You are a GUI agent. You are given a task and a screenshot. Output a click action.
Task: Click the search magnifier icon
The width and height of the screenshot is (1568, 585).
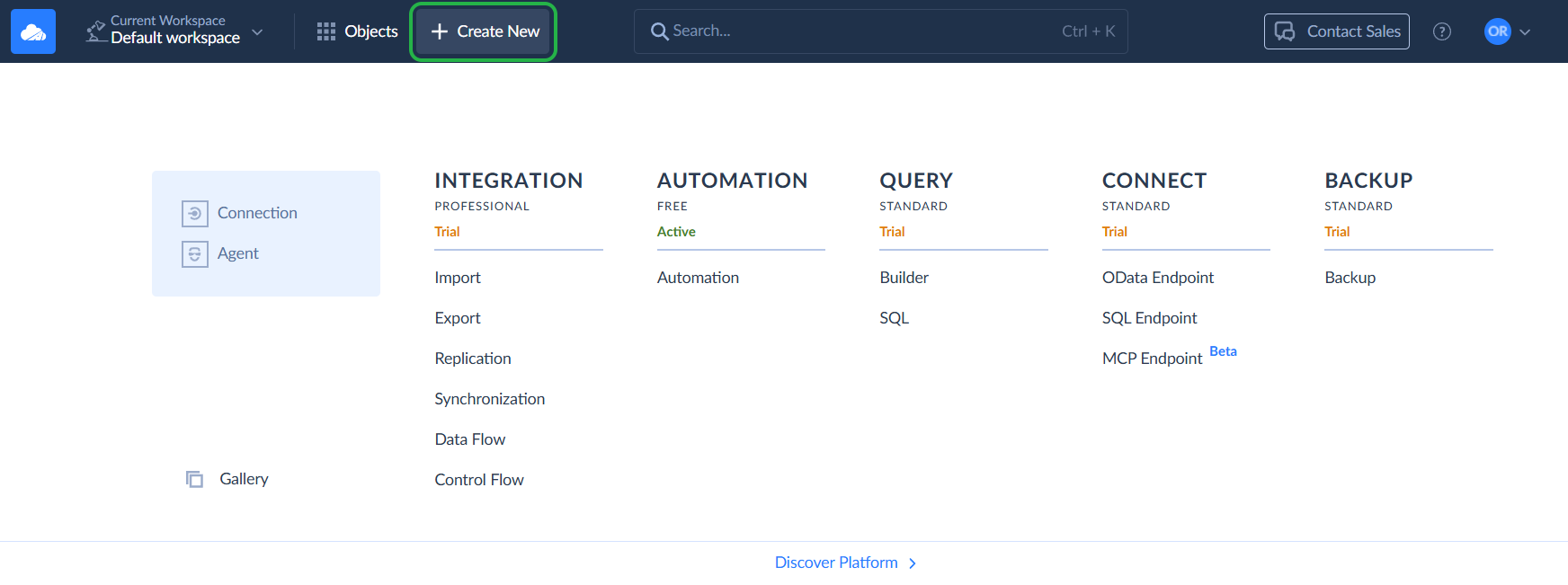point(660,31)
